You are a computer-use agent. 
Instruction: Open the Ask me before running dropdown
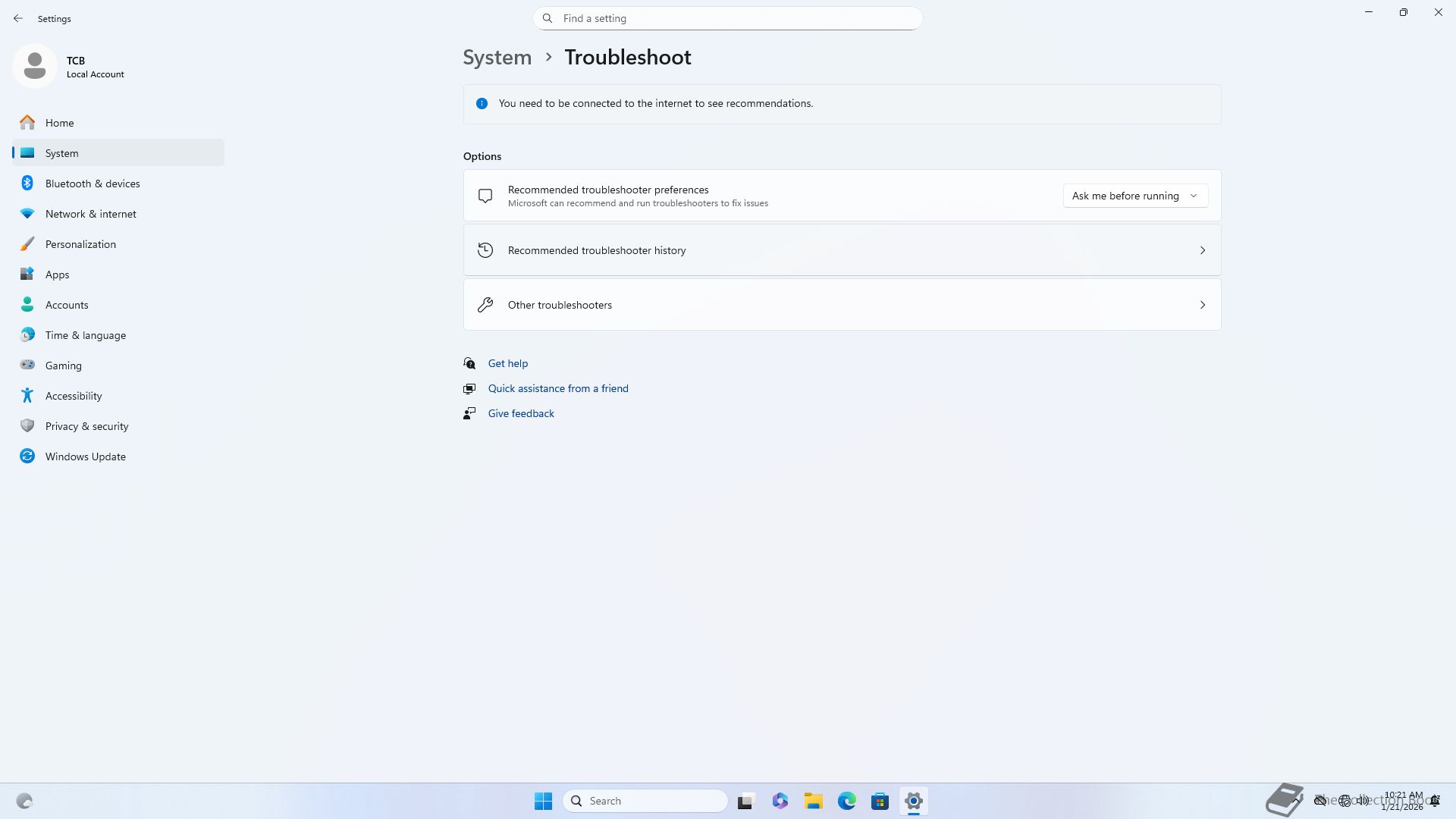pyautogui.click(x=1134, y=196)
